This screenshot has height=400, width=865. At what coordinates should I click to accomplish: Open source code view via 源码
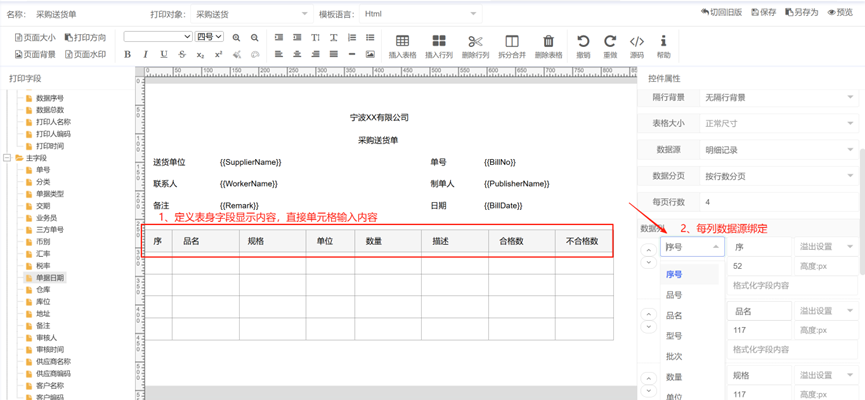[x=637, y=41]
